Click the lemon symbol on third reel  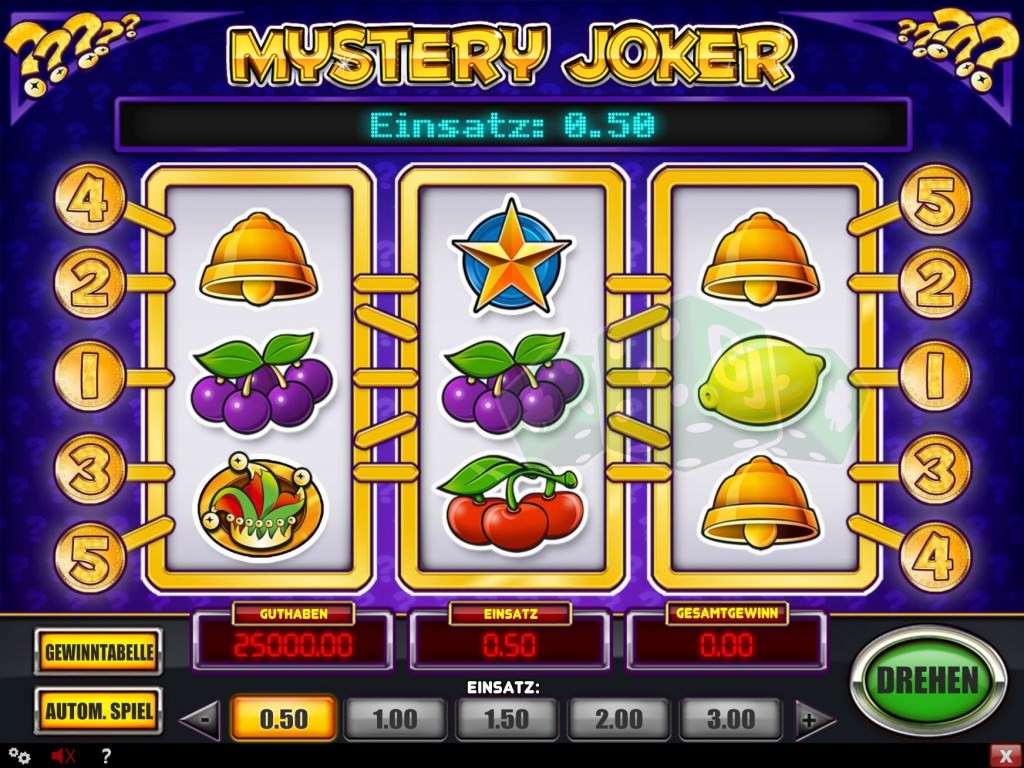click(x=761, y=381)
